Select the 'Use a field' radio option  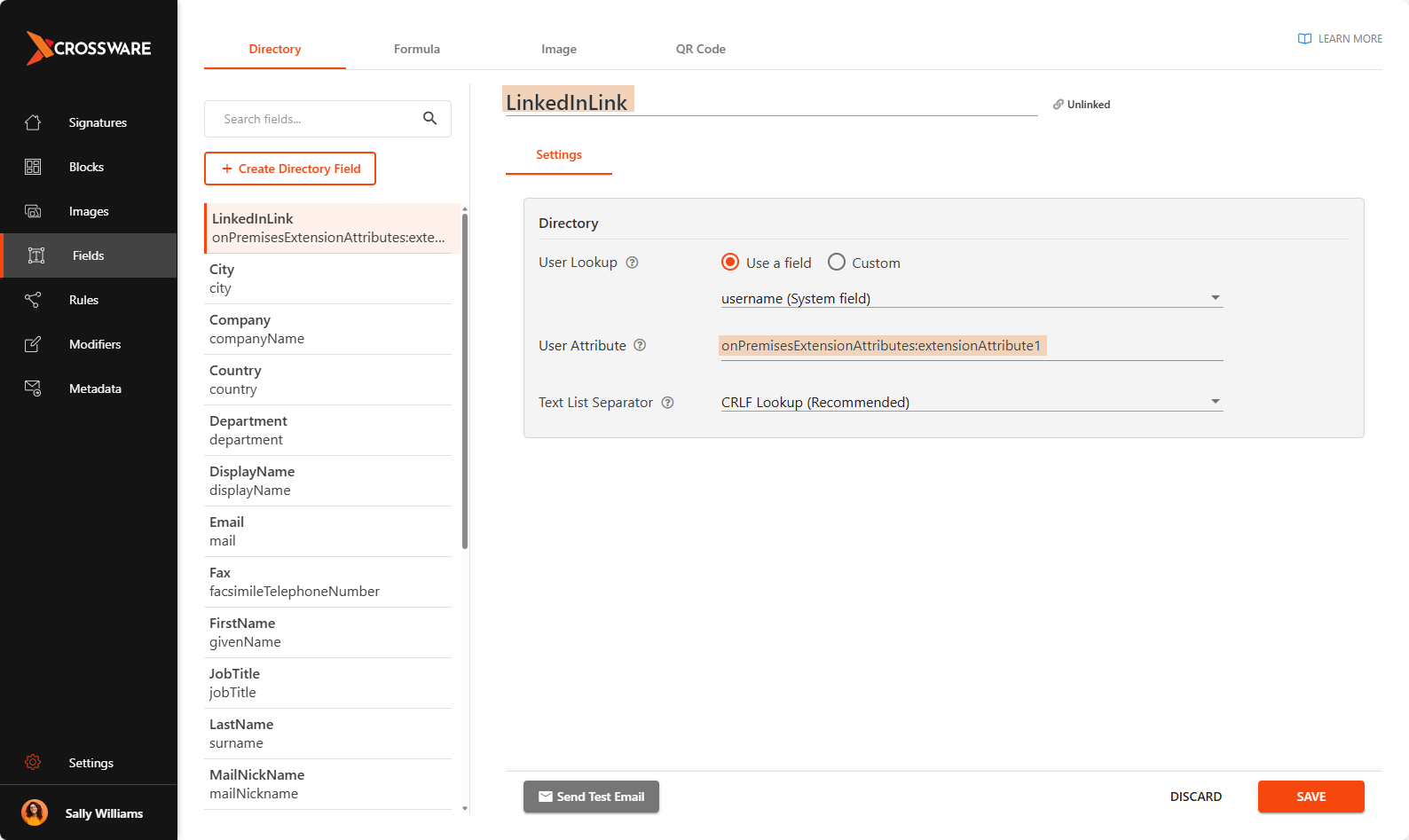pyautogui.click(x=730, y=263)
